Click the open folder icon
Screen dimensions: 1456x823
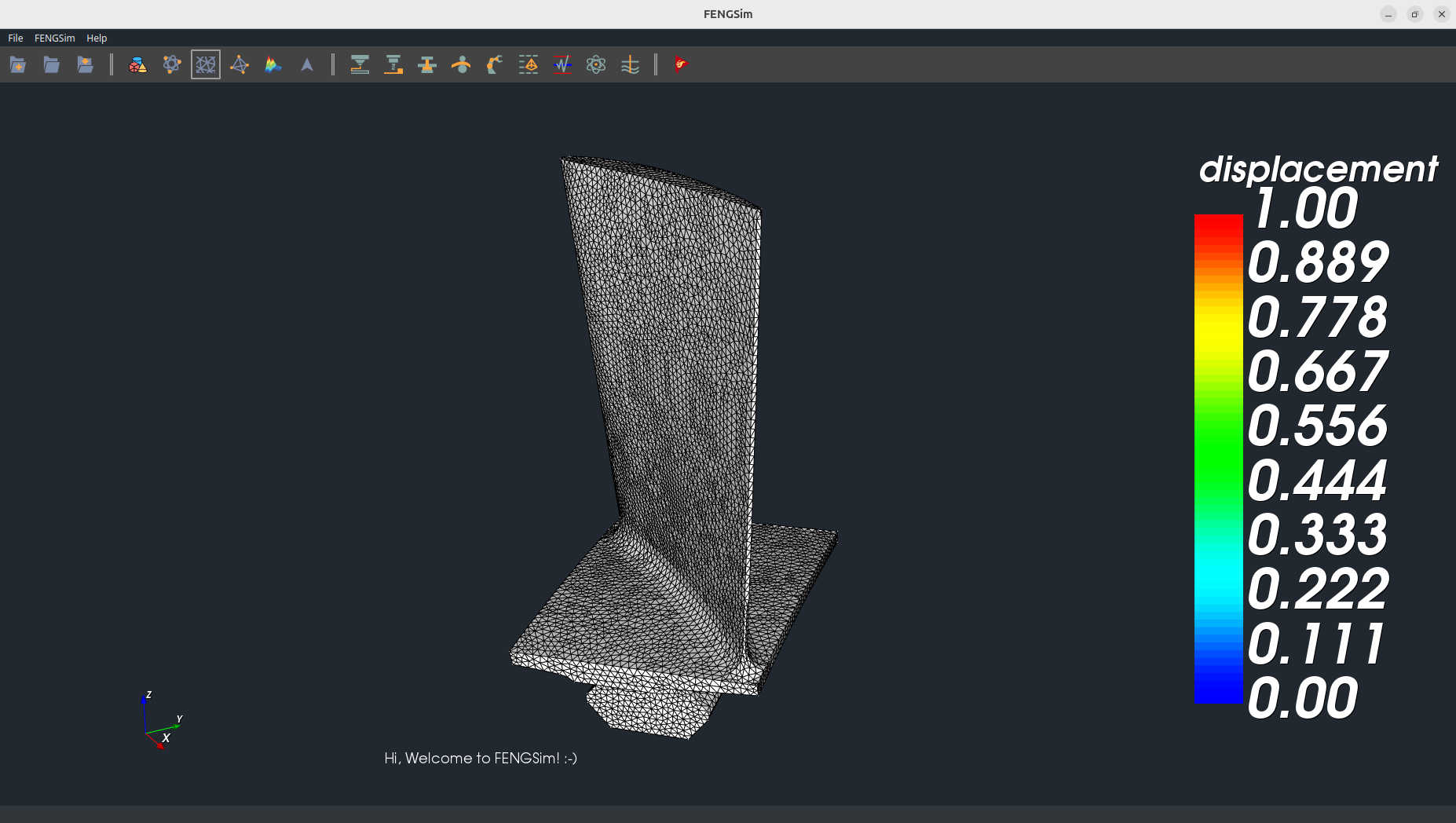(52, 64)
